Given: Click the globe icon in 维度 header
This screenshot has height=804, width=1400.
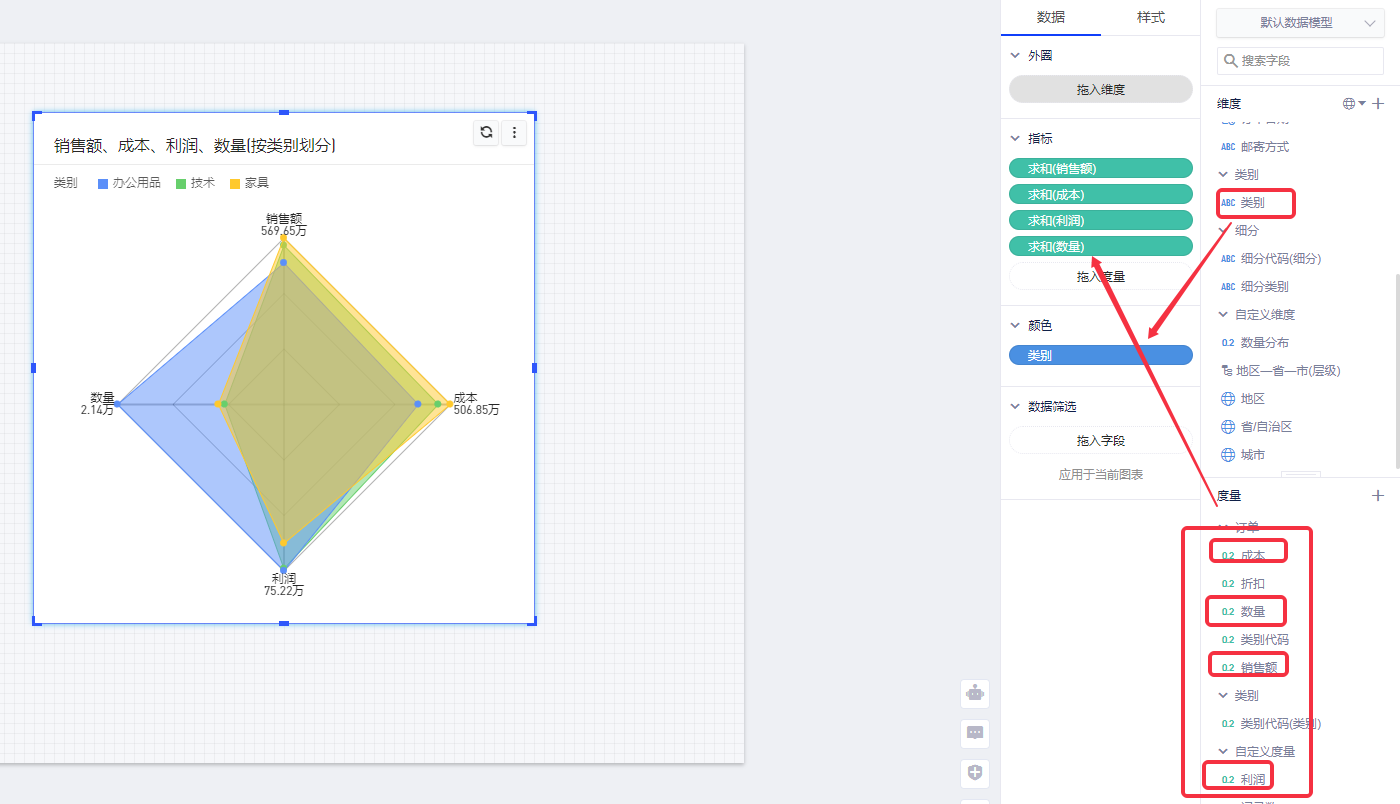Looking at the screenshot, I should [x=1351, y=104].
